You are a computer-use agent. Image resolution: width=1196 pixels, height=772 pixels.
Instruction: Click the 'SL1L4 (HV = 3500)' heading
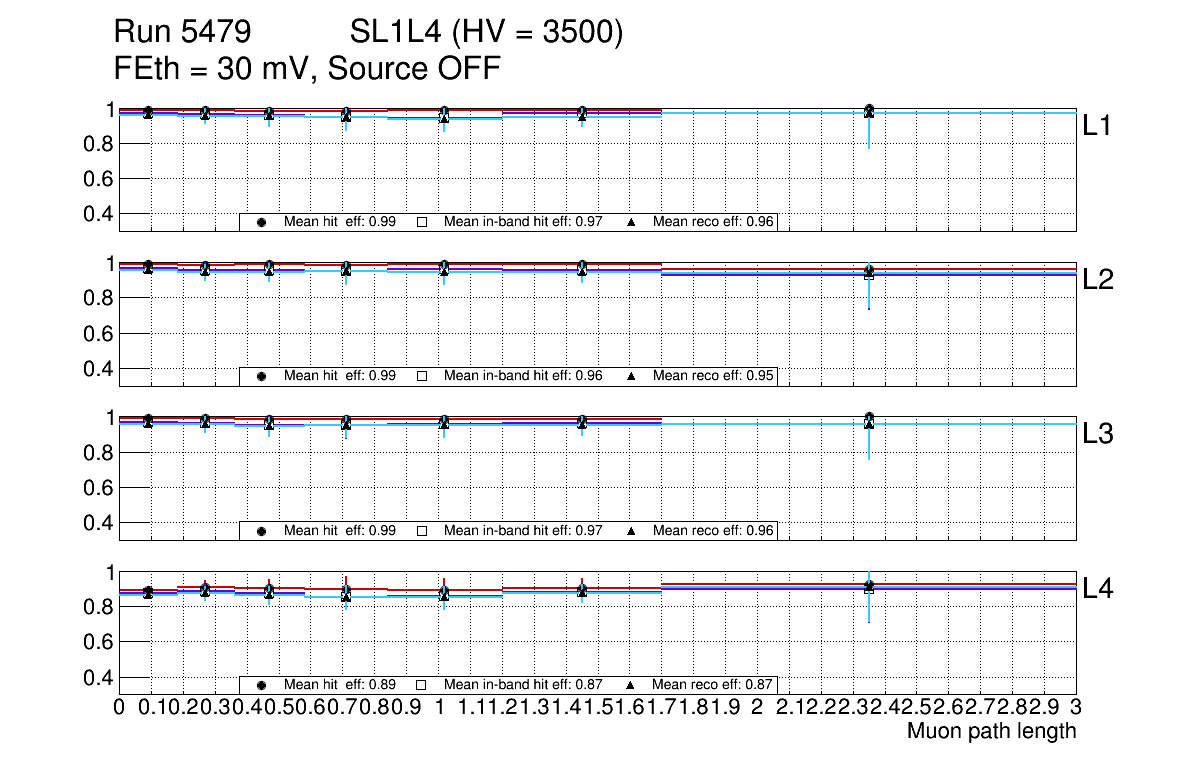click(487, 33)
